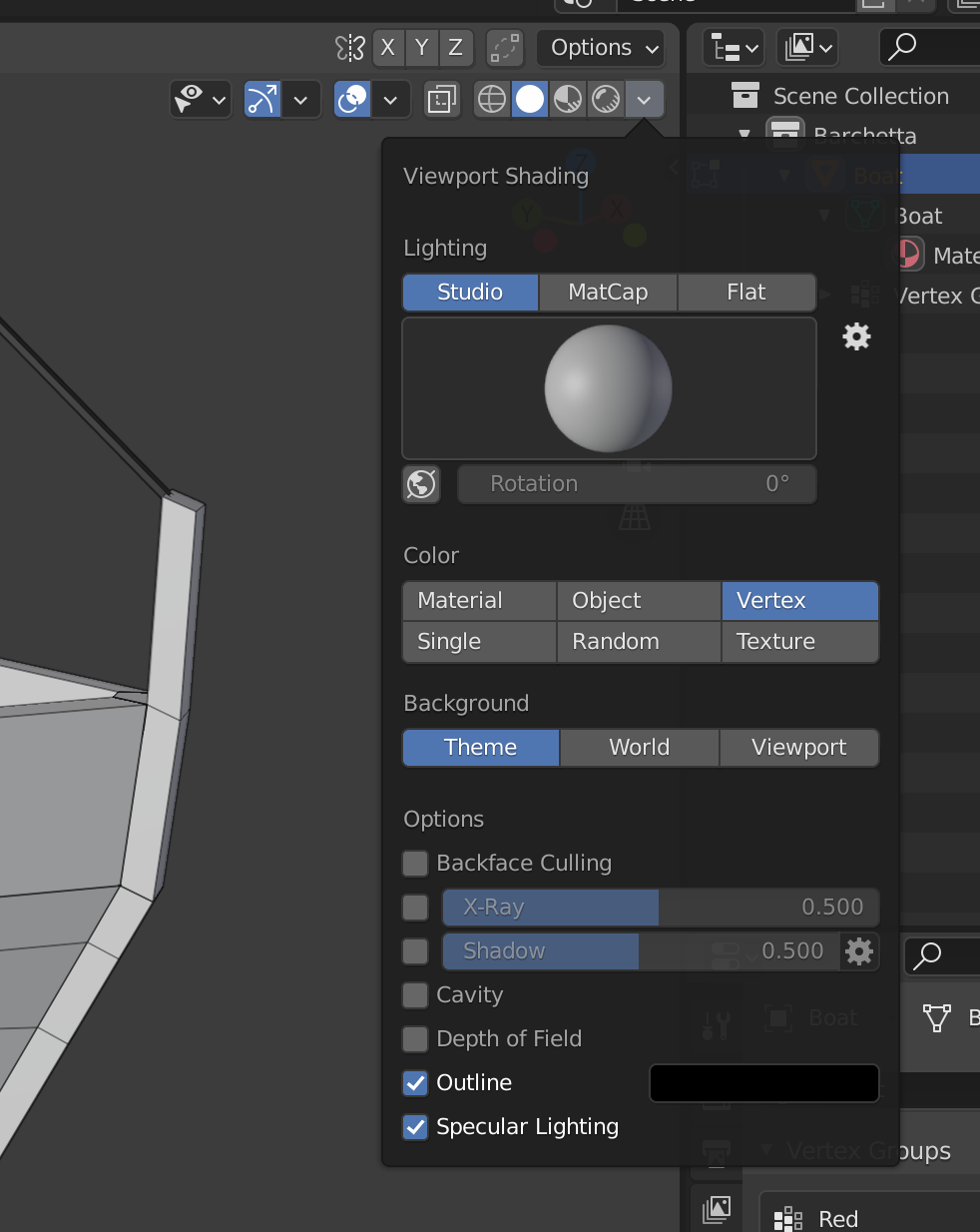The image size is (980, 1232).
Task: Toggle world space lighting globe icon
Action: pos(421,484)
